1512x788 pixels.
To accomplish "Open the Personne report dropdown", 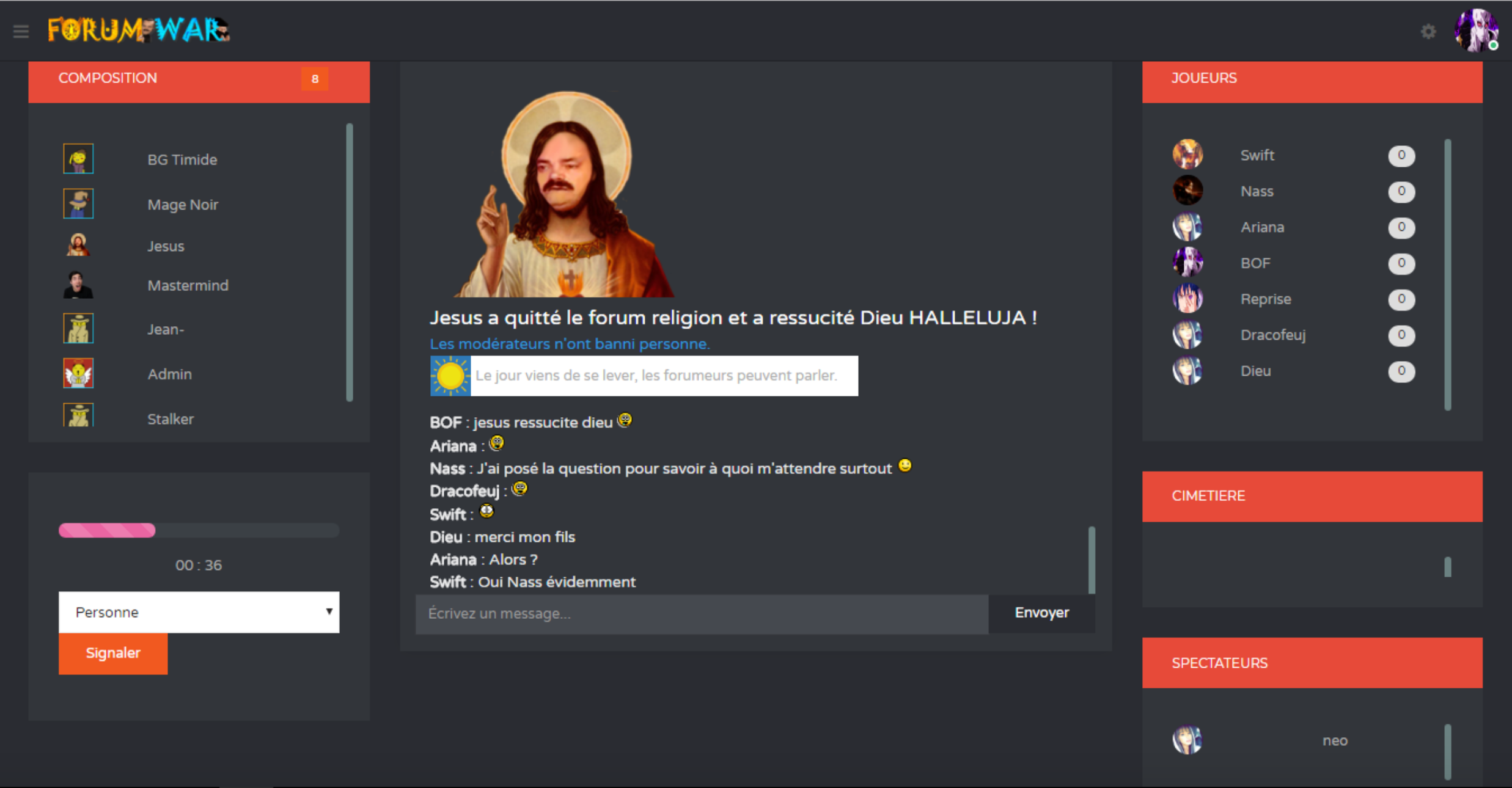I will click(x=199, y=612).
